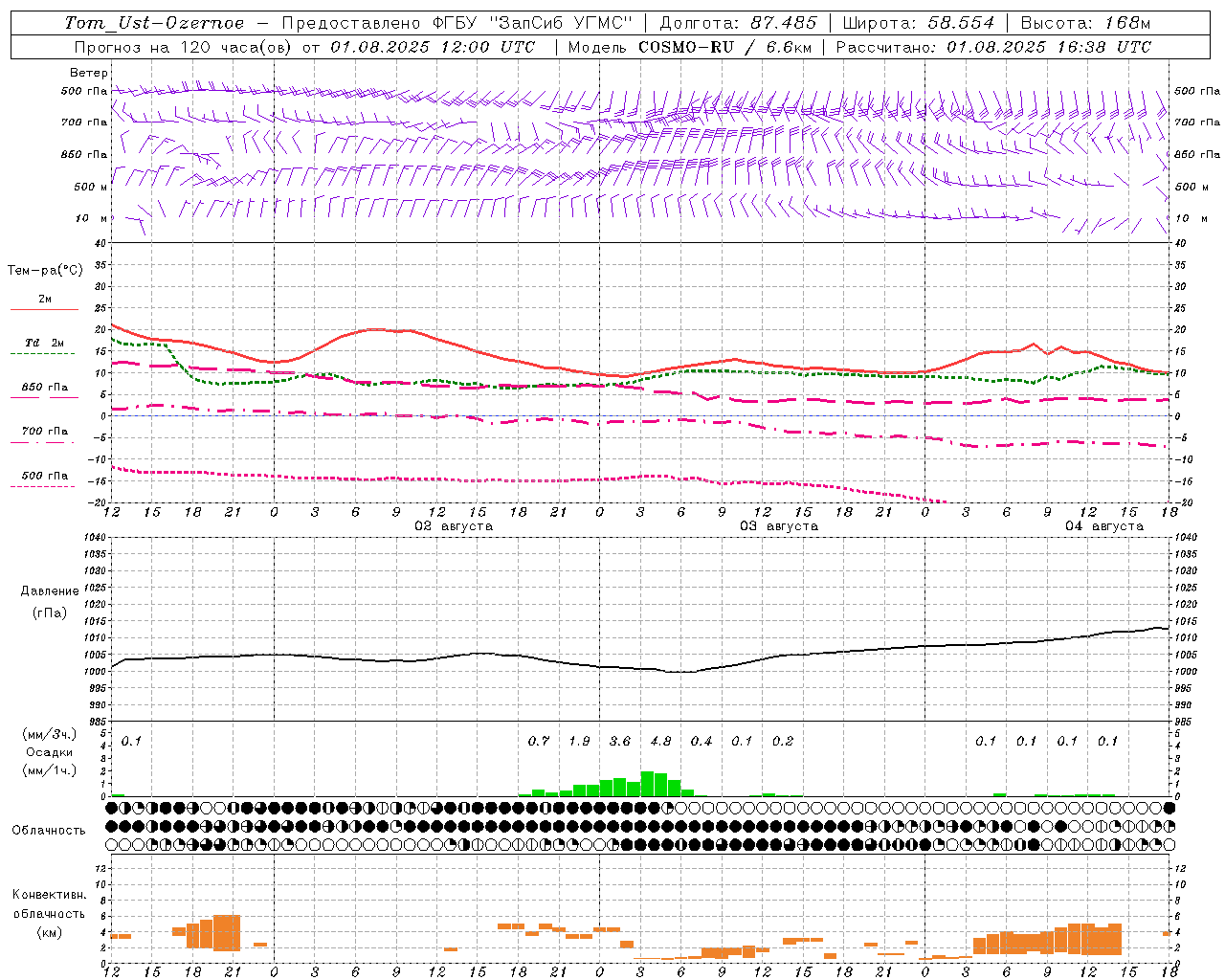
Task: Click the station name Tom_Ust-Ozernoe
Action: tap(154, 23)
